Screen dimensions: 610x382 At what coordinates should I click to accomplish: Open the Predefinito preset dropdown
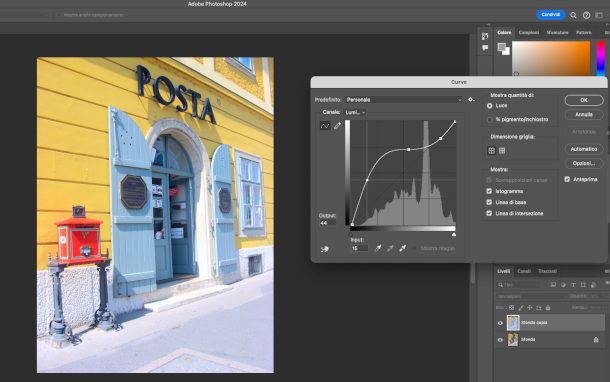pyautogui.click(x=404, y=100)
